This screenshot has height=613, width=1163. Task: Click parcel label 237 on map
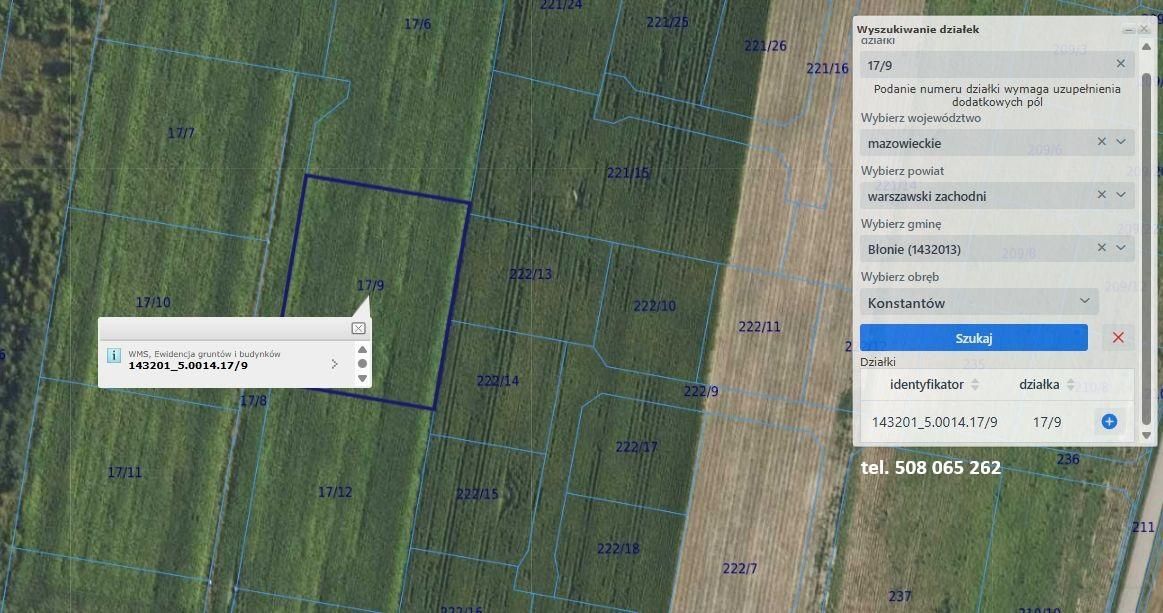pyautogui.click(x=900, y=596)
